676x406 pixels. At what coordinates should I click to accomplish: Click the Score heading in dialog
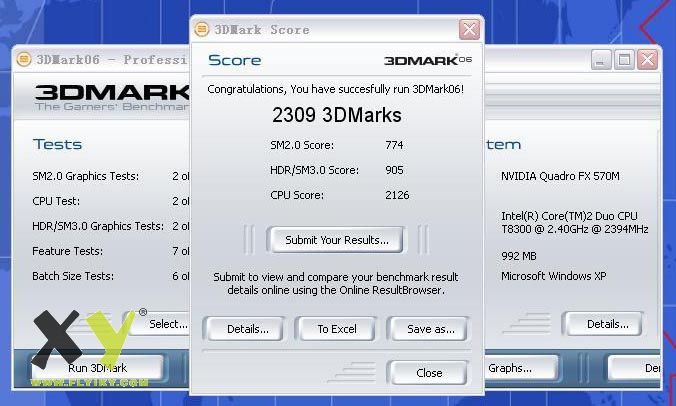pos(235,60)
